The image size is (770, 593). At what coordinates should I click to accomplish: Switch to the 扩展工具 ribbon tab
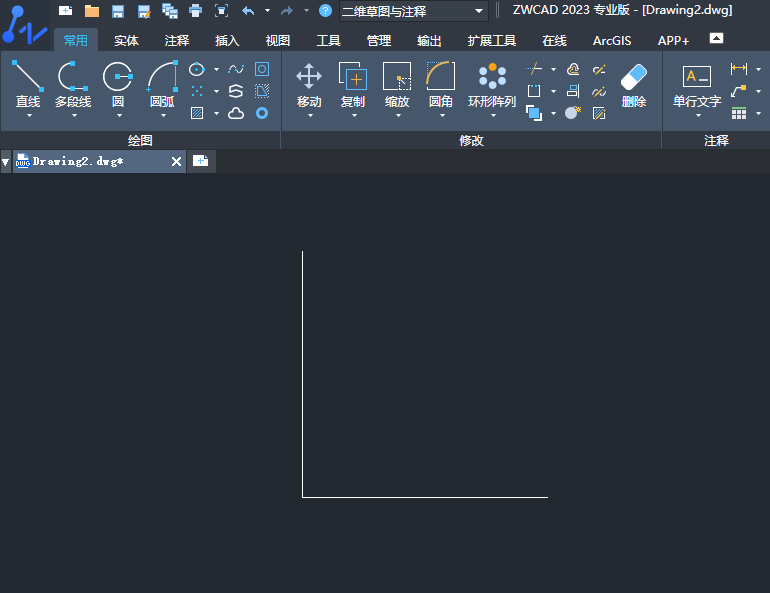(x=492, y=41)
